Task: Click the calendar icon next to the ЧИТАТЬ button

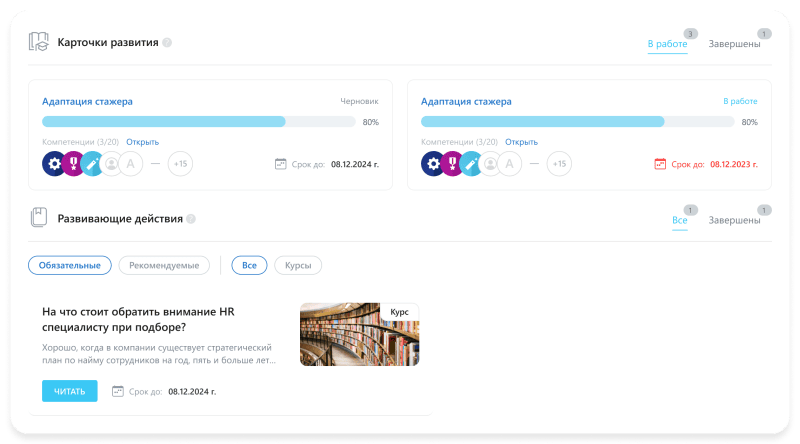Action: (118, 391)
